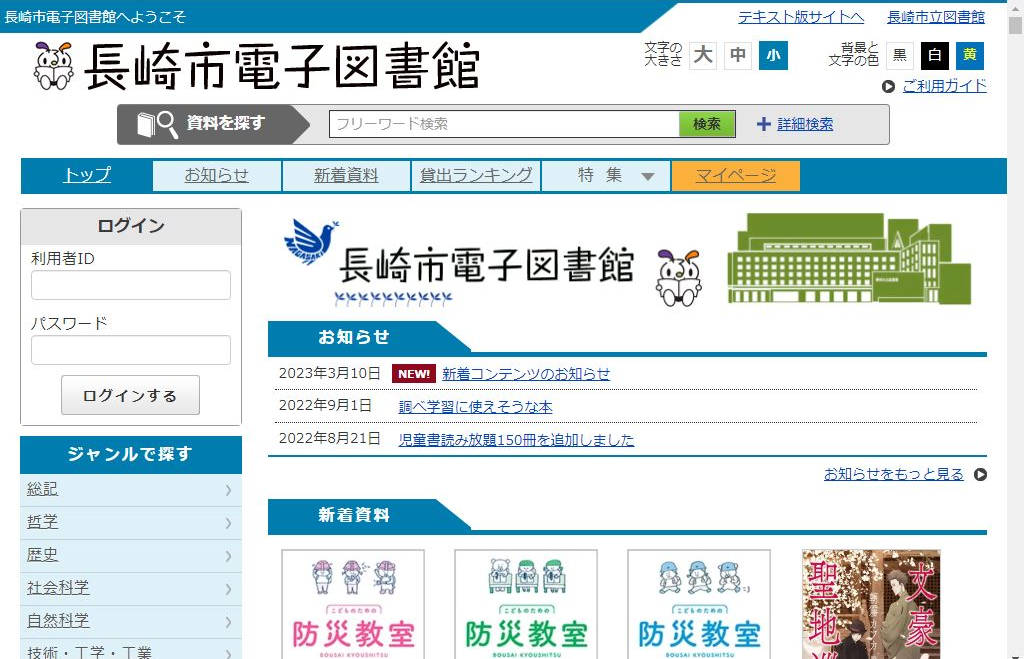The image size is (1024, 659).
Task: Open the green 防災教室 book cover
Action: [x=526, y=604]
